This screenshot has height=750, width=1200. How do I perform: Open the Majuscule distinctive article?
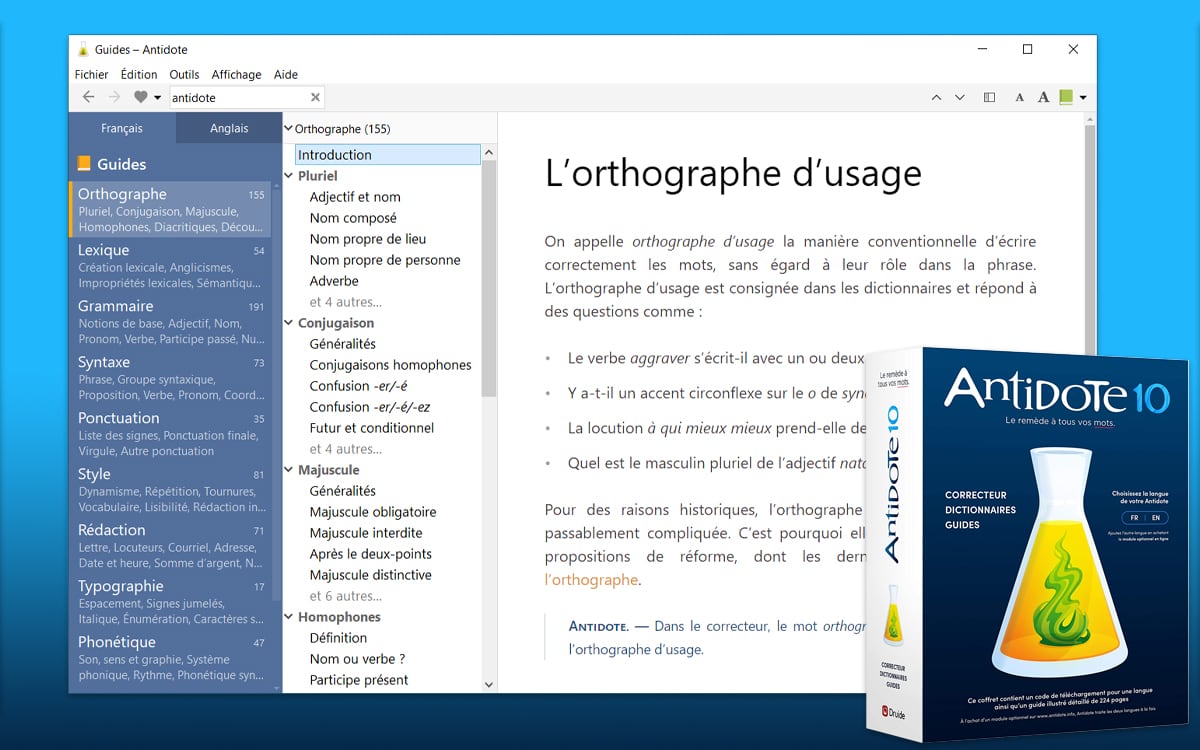pos(371,575)
